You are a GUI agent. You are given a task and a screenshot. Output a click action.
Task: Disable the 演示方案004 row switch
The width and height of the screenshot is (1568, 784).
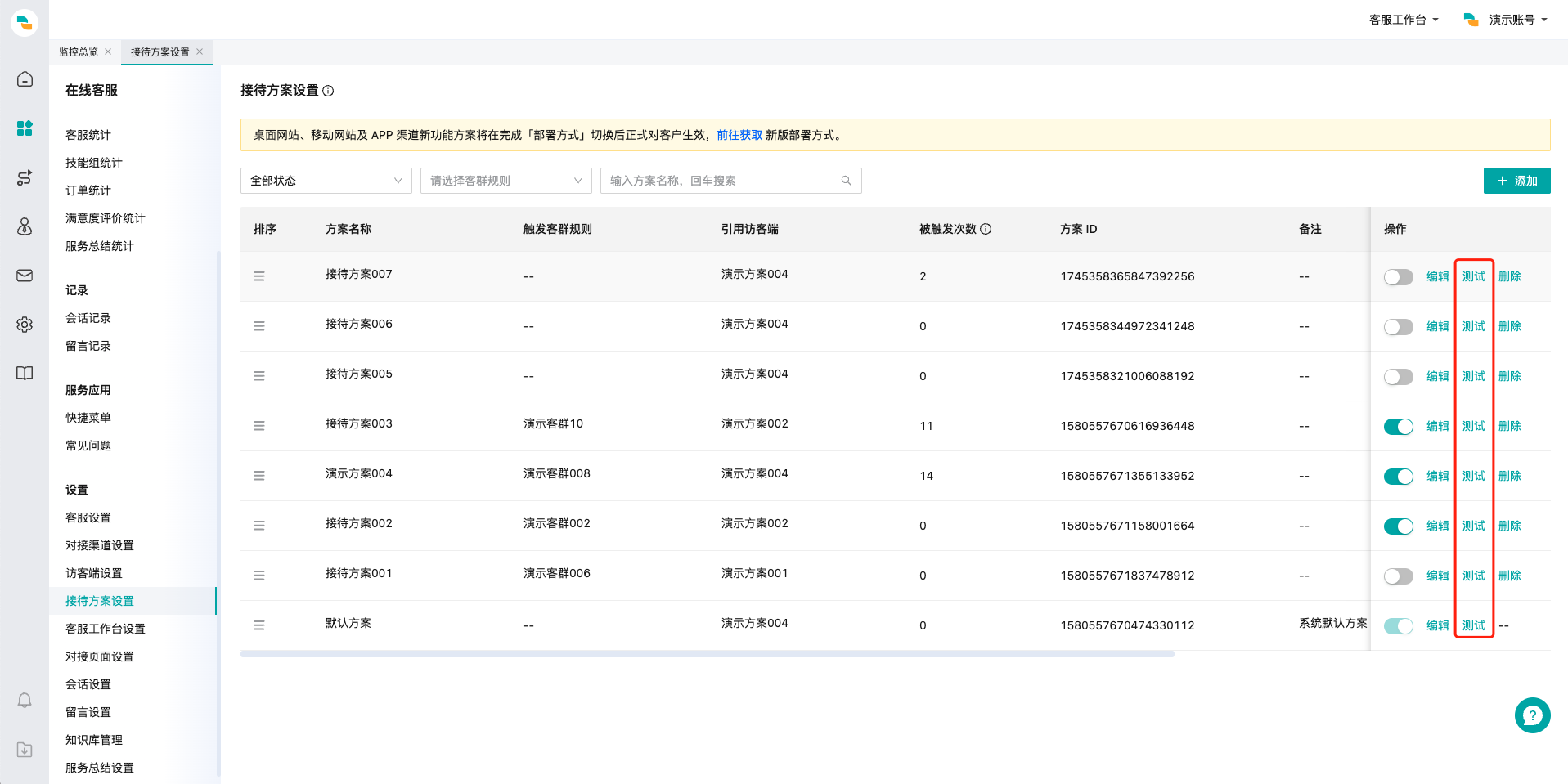(1398, 477)
